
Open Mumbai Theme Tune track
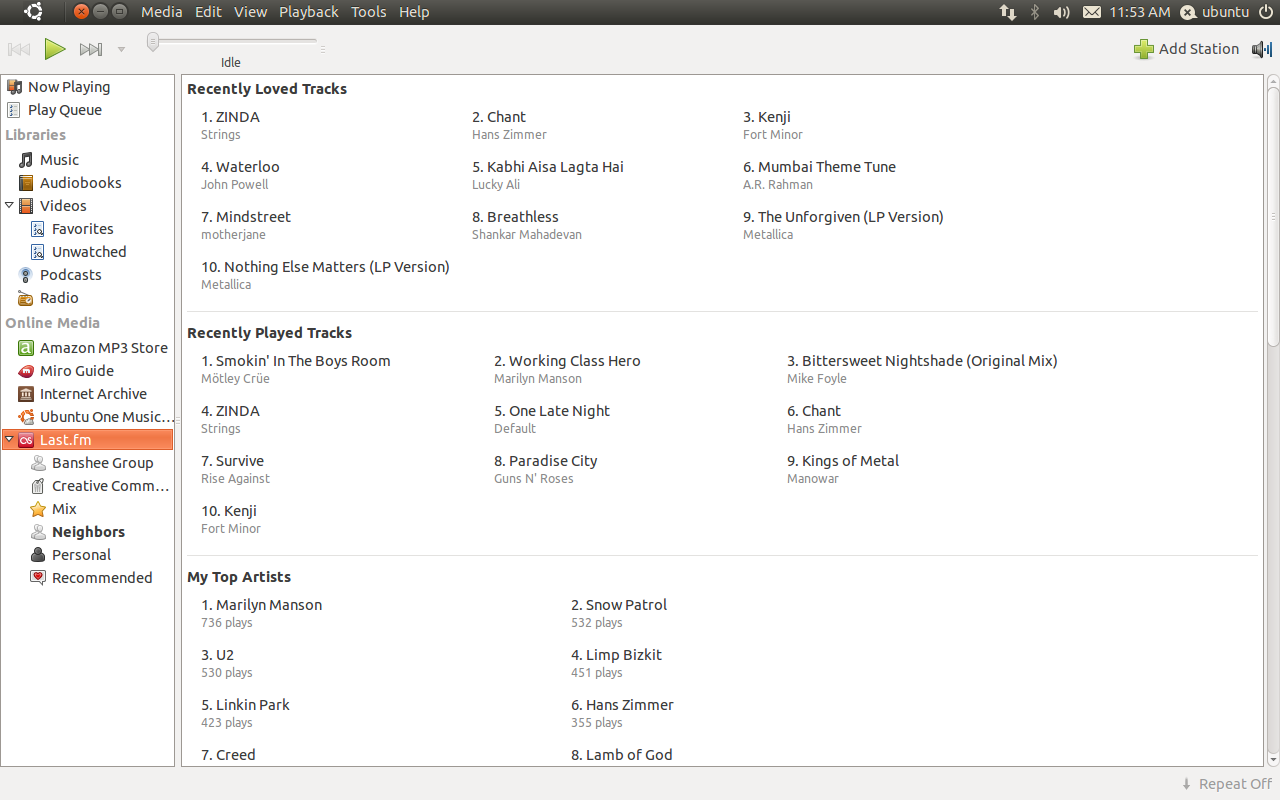(819, 167)
